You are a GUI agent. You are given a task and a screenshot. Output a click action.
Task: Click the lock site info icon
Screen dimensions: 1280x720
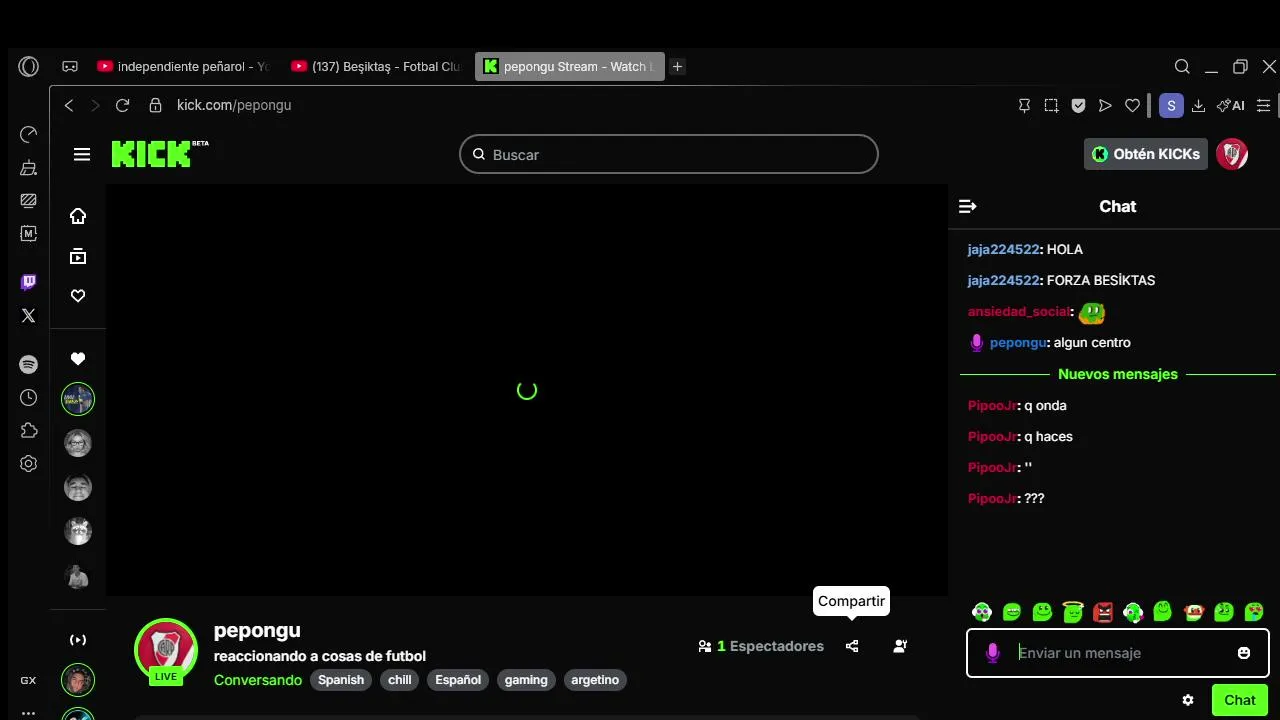pyautogui.click(x=155, y=105)
